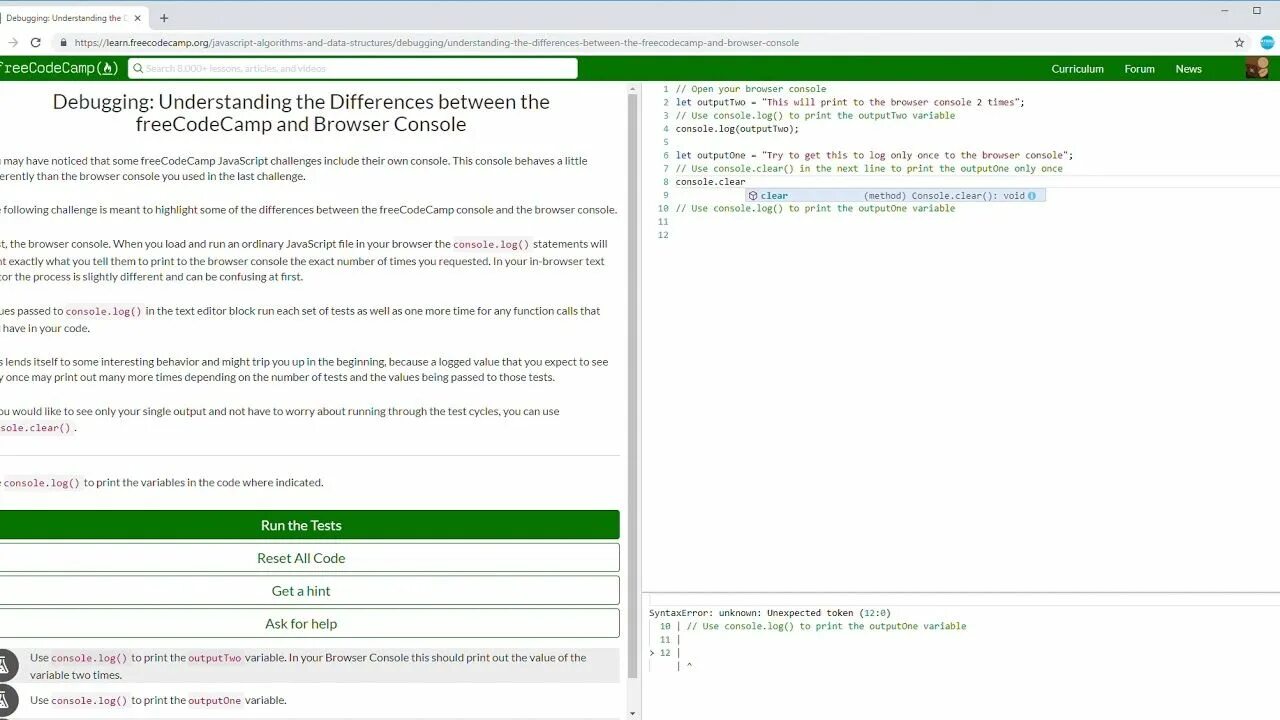Image resolution: width=1280 pixels, height=720 pixels.
Task: Close the Debugging browser tab
Action: tap(138, 18)
